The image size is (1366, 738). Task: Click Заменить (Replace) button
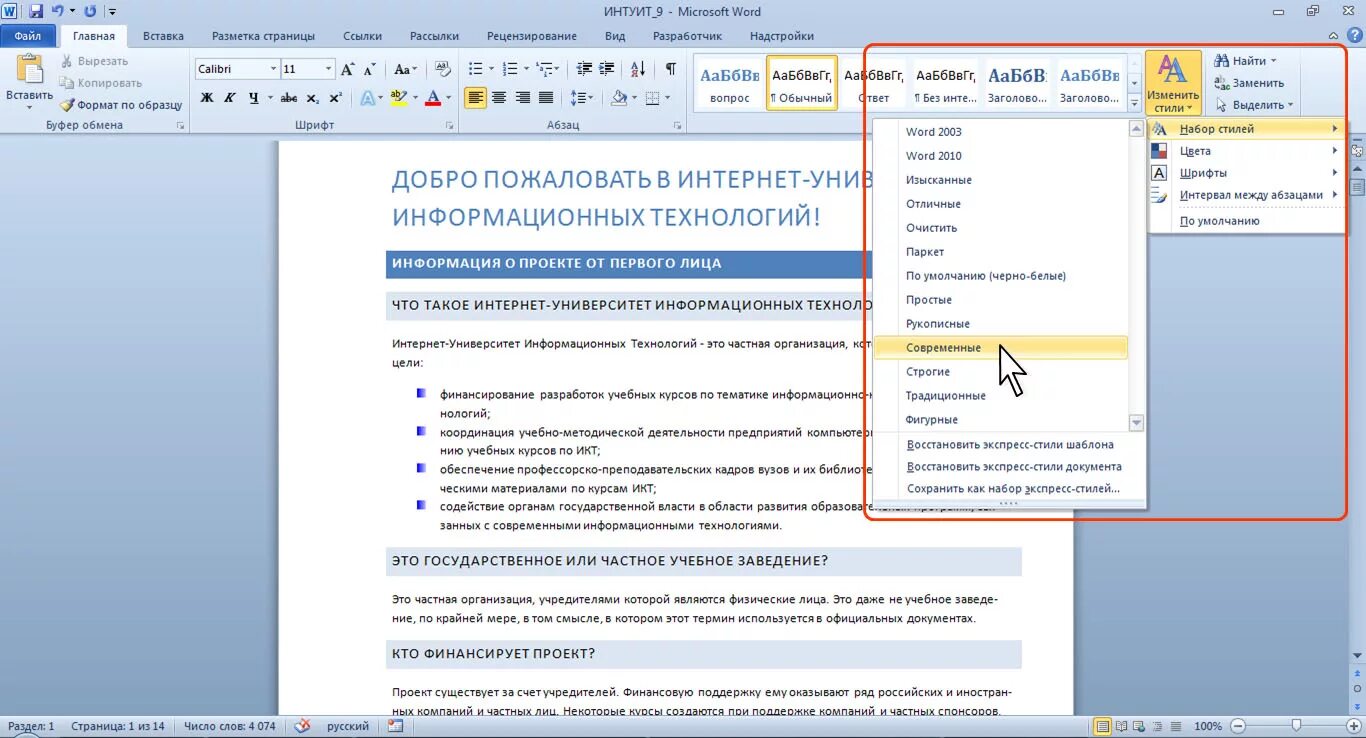point(1249,83)
